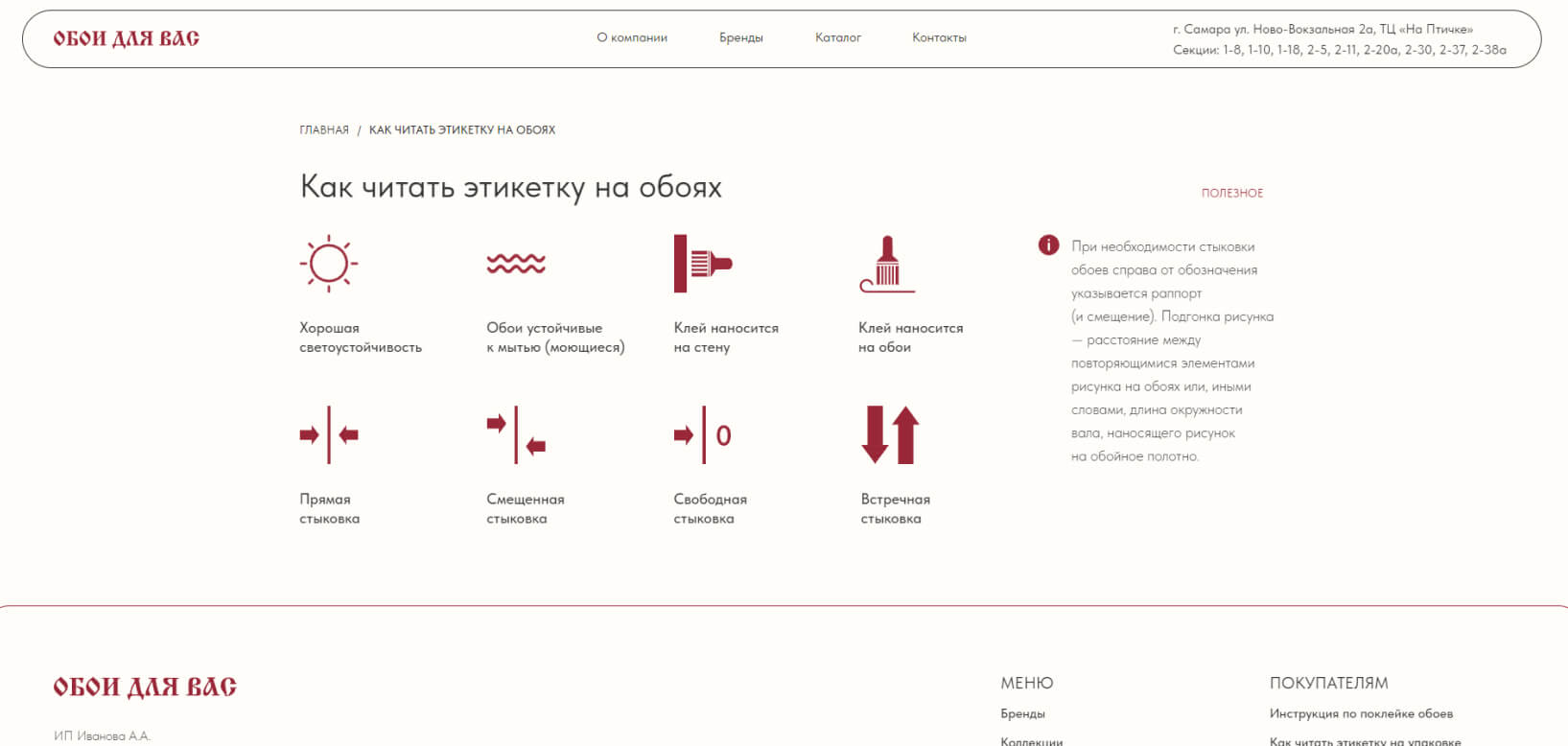Image resolution: width=1568 pixels, height=746 pixels.
Task: Click the heading «Как читать этикетку на обоях»
Action: (511, 187)
